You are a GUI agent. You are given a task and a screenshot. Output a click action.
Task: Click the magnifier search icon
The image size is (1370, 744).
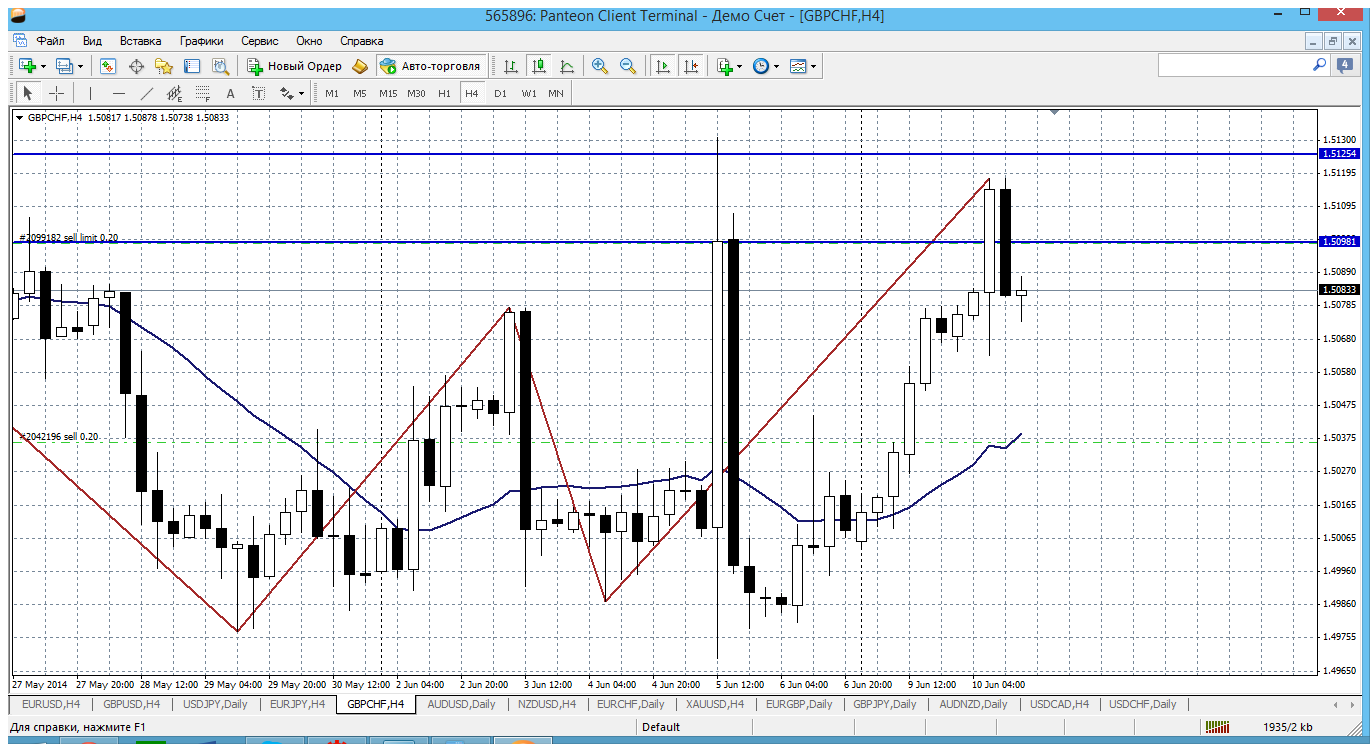click(1319, 65)
